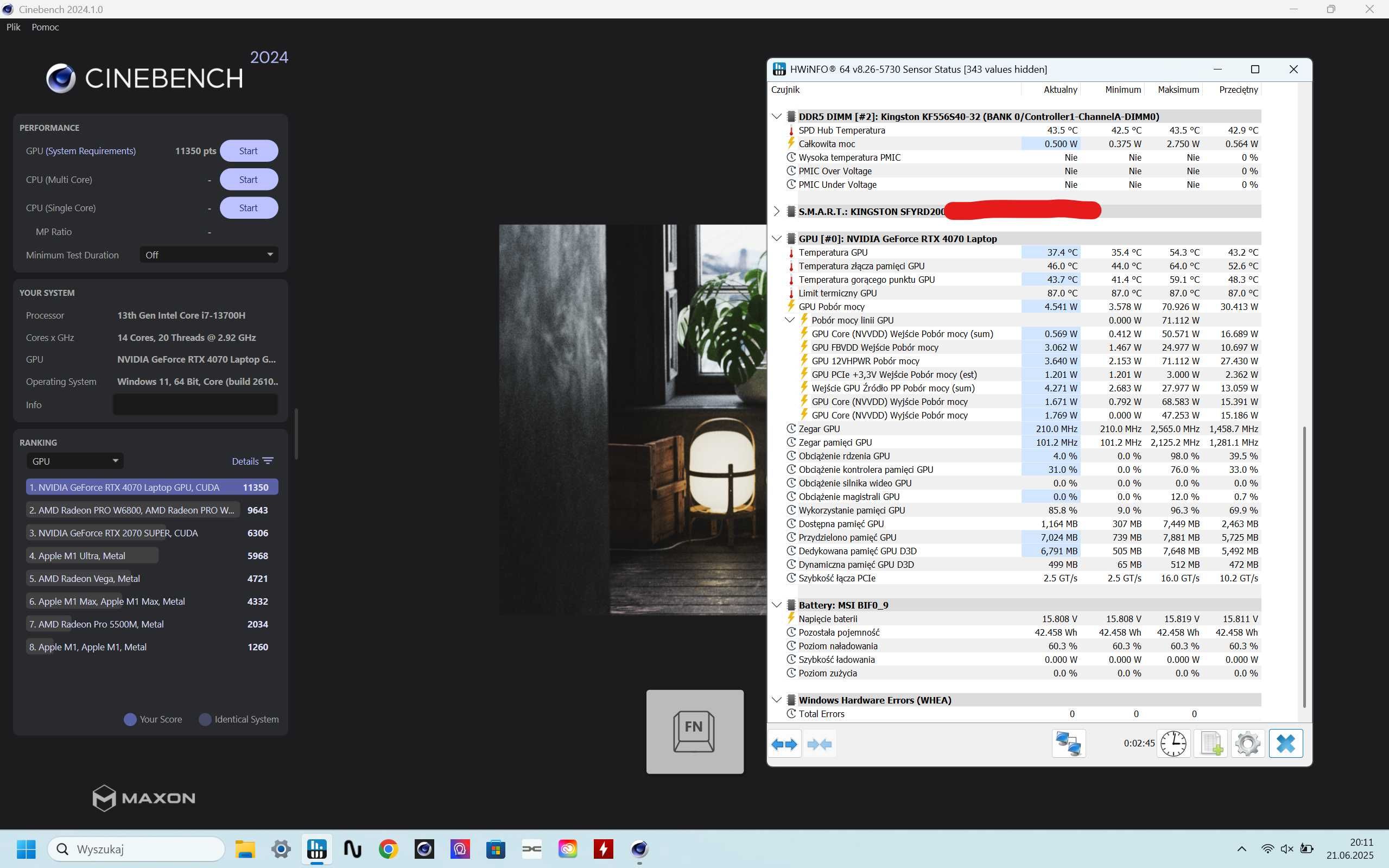Reset HWiNFO timer with clock icon

[1173, 744]
